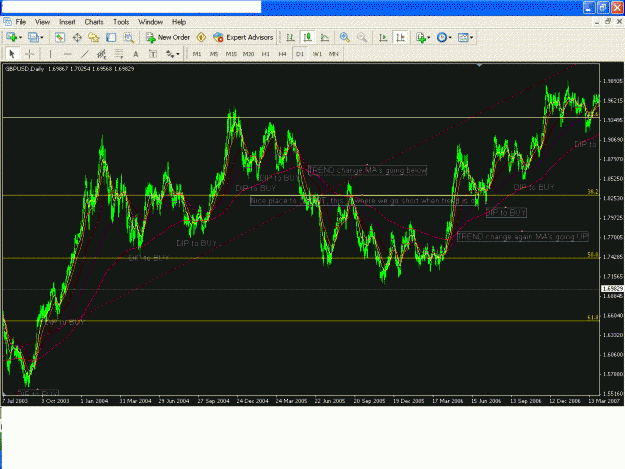The width and height of the screenshot is (625, 469).
Task: Click the chart window system icon beside File
Action: pos(7,22)
